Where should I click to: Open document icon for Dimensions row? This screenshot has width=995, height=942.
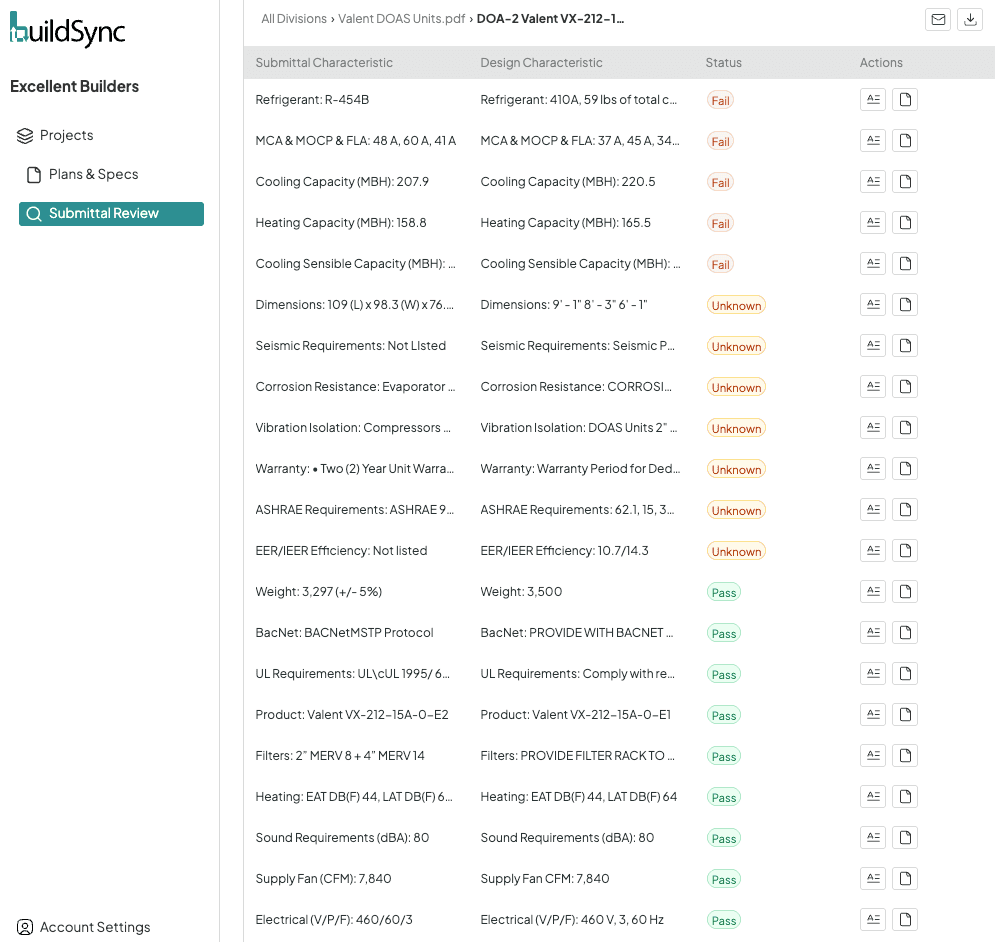pyautogui.click(x=905, y=305)
